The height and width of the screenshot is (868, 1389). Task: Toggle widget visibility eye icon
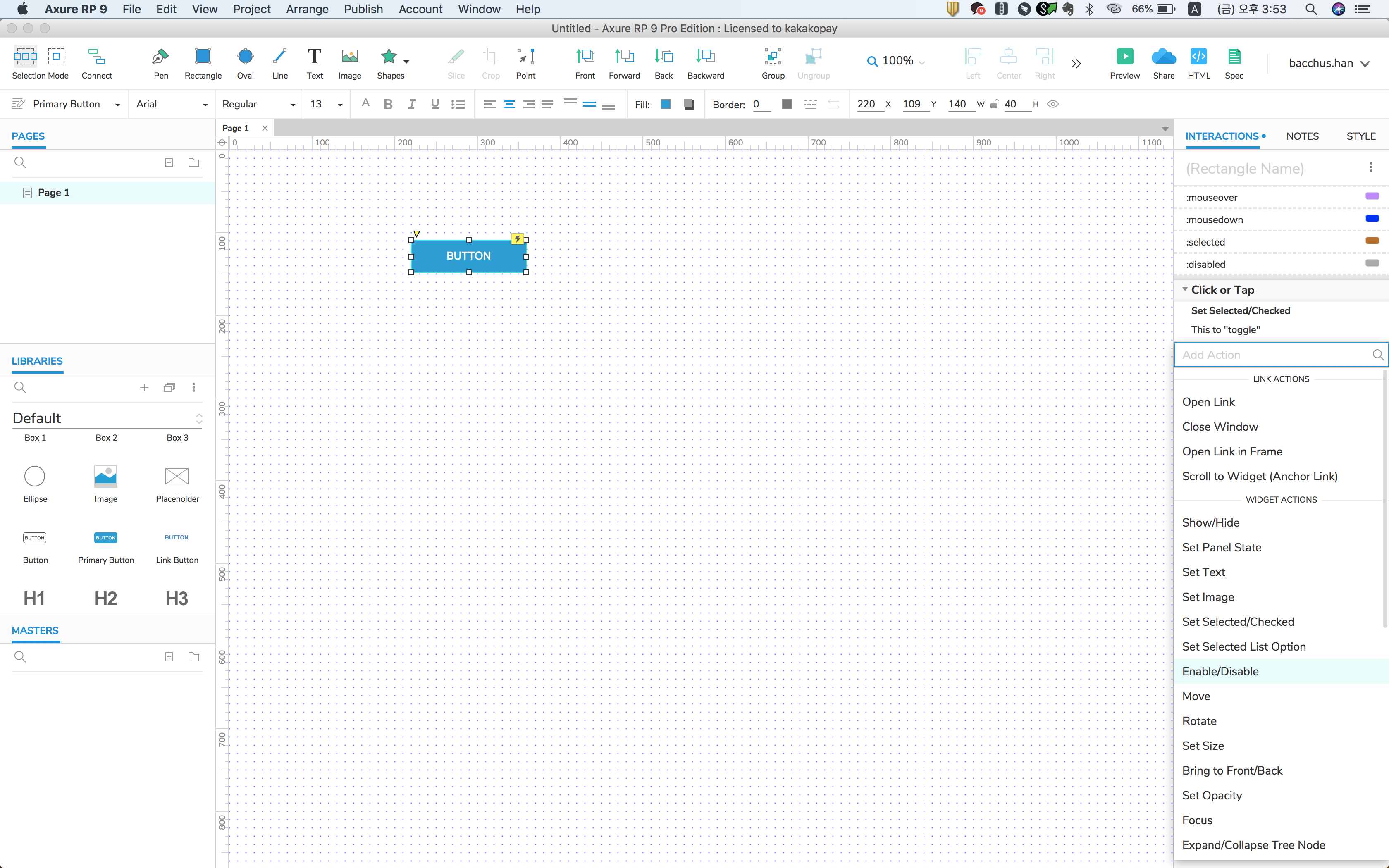pos(1052,105)
